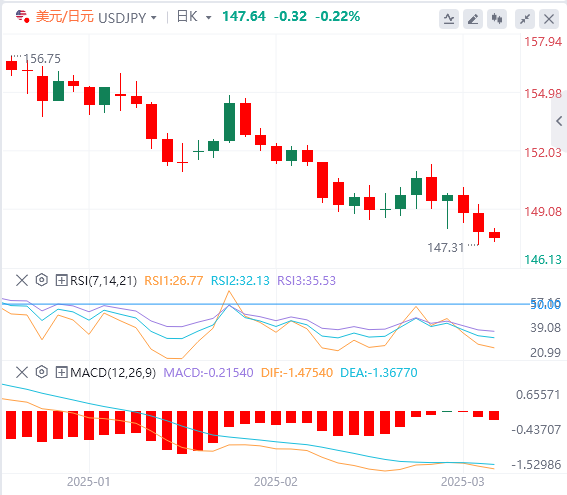Click the RSI(7,14,21) label
Screen dimensions: 567x495
coord(103,281)
